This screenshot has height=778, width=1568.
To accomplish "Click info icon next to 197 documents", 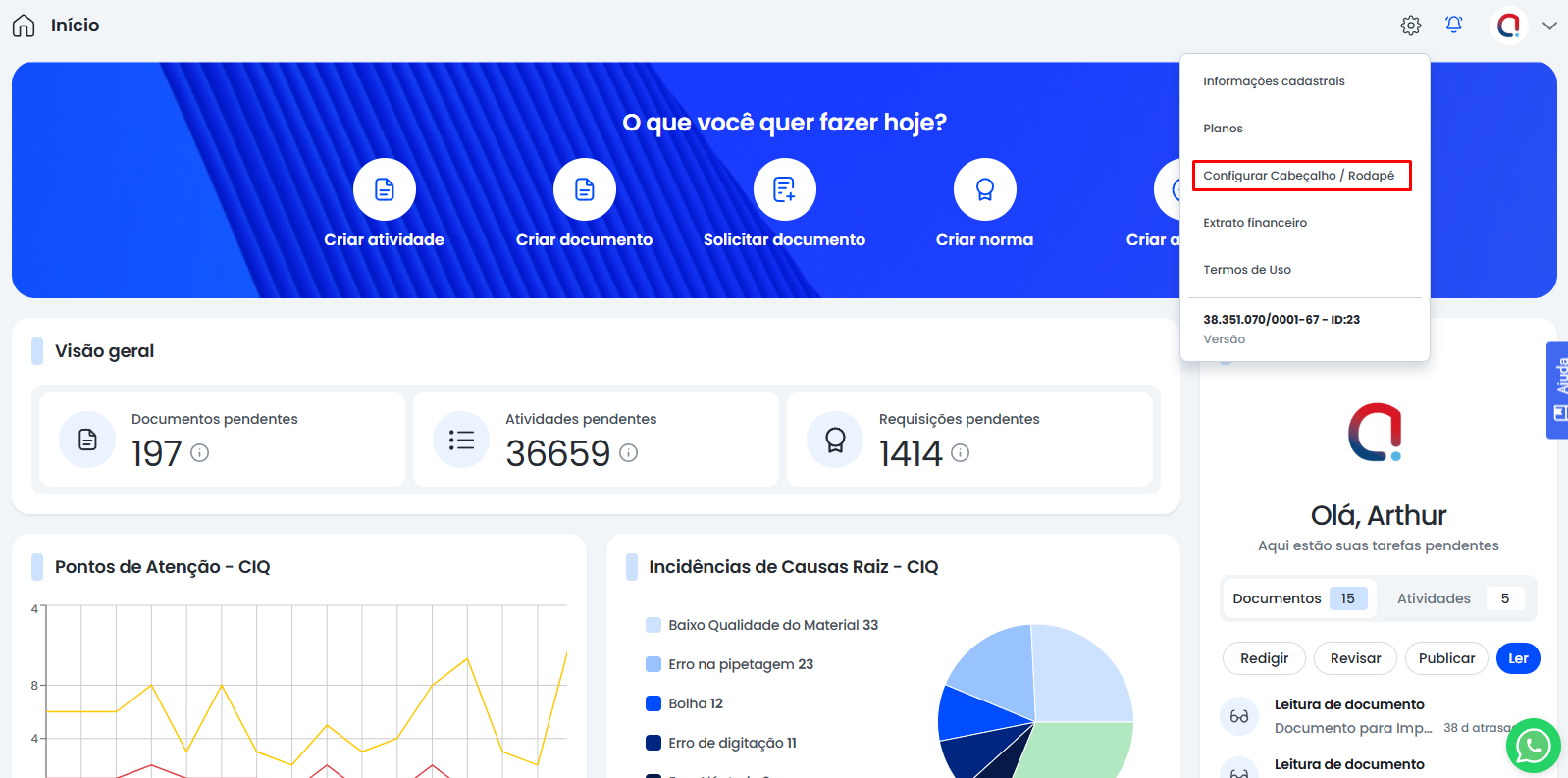I will (x=200, y=453).
